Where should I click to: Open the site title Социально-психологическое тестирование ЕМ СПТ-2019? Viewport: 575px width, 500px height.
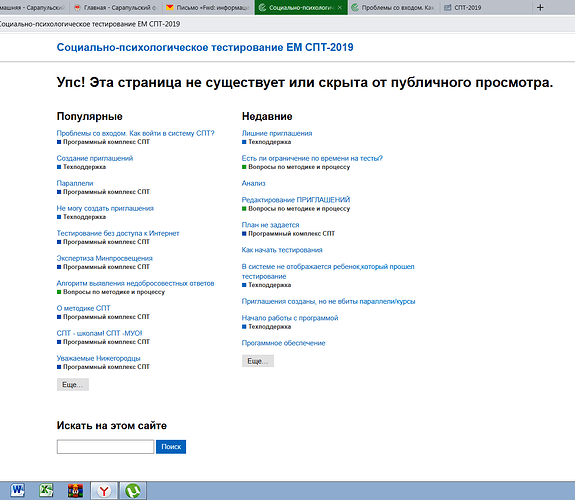click(x=205, y=47)
